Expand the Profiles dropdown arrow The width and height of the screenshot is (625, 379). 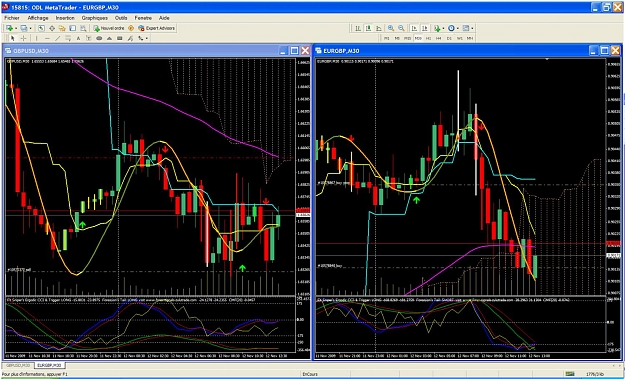(30, 28)
